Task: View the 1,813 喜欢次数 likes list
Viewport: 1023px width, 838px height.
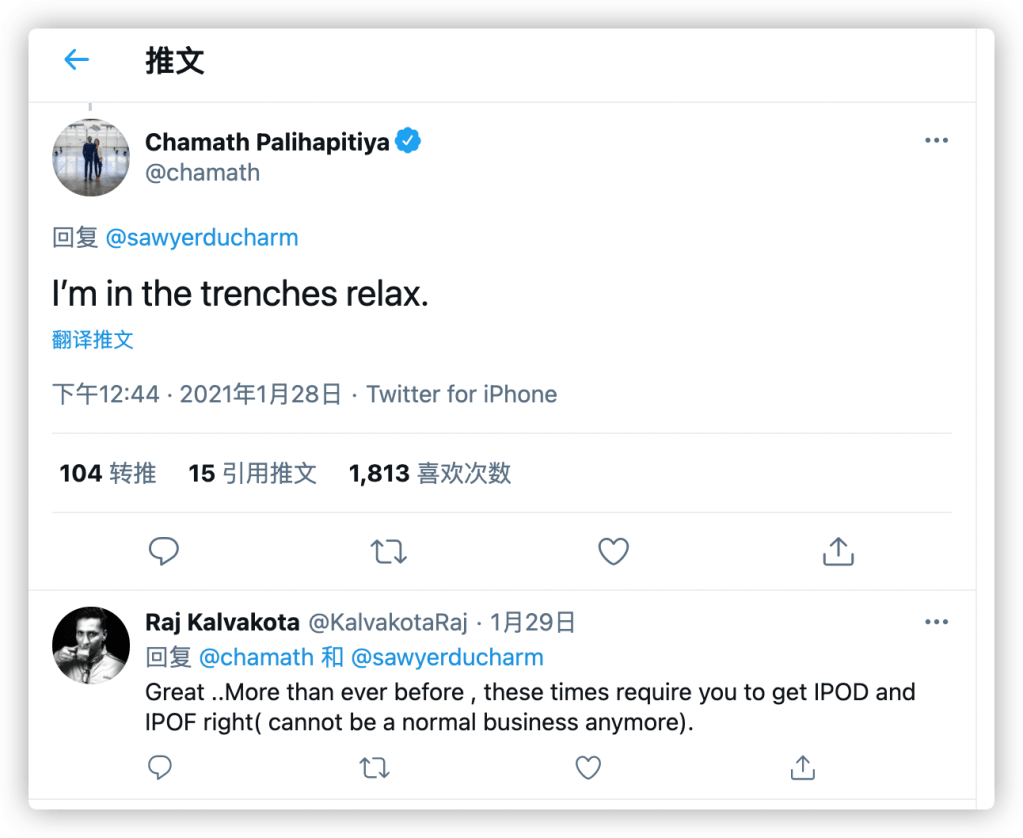Action: tap(430, 473)
